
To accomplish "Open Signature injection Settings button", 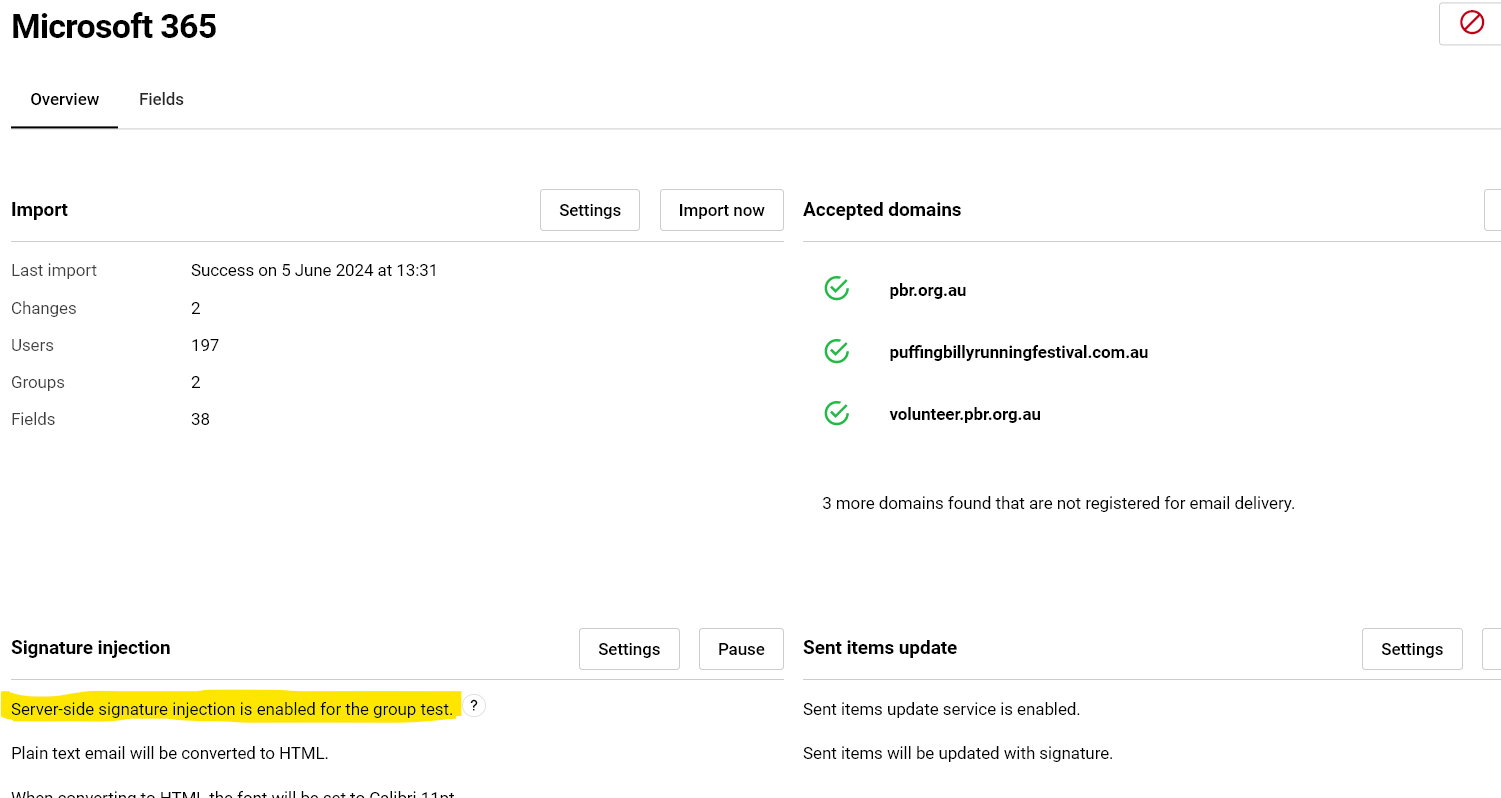I will coord(629,649).
